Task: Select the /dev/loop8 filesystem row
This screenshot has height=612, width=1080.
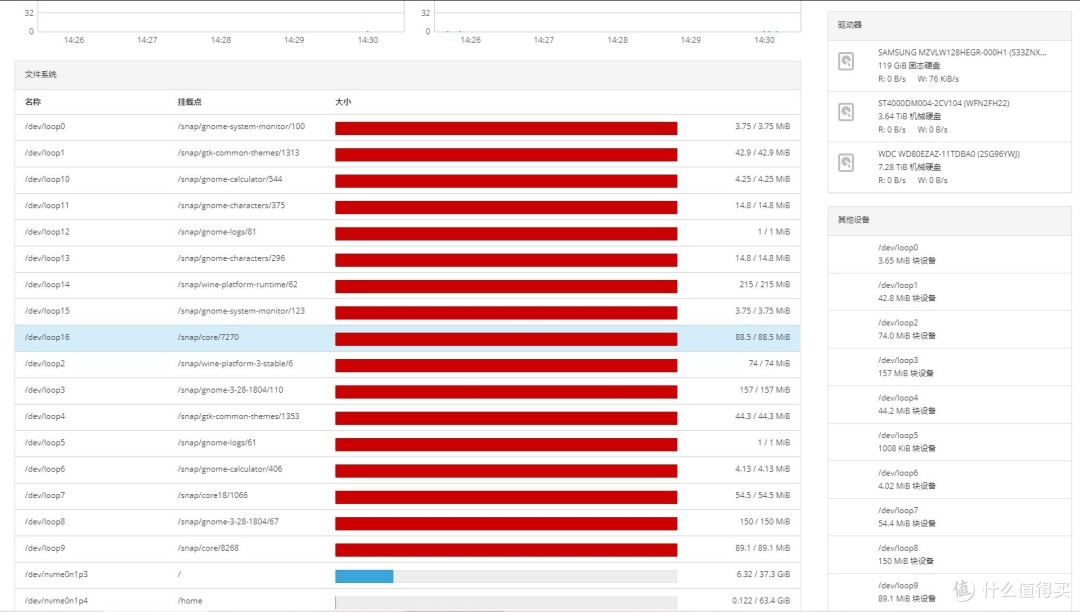Action: coord(407,523)
